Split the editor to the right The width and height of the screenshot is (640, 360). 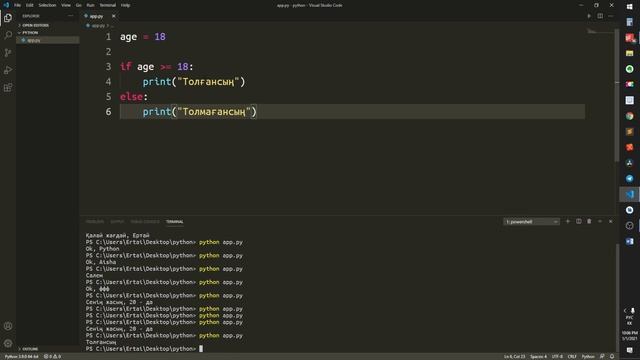pyautogui.click(x=600, y=16)
